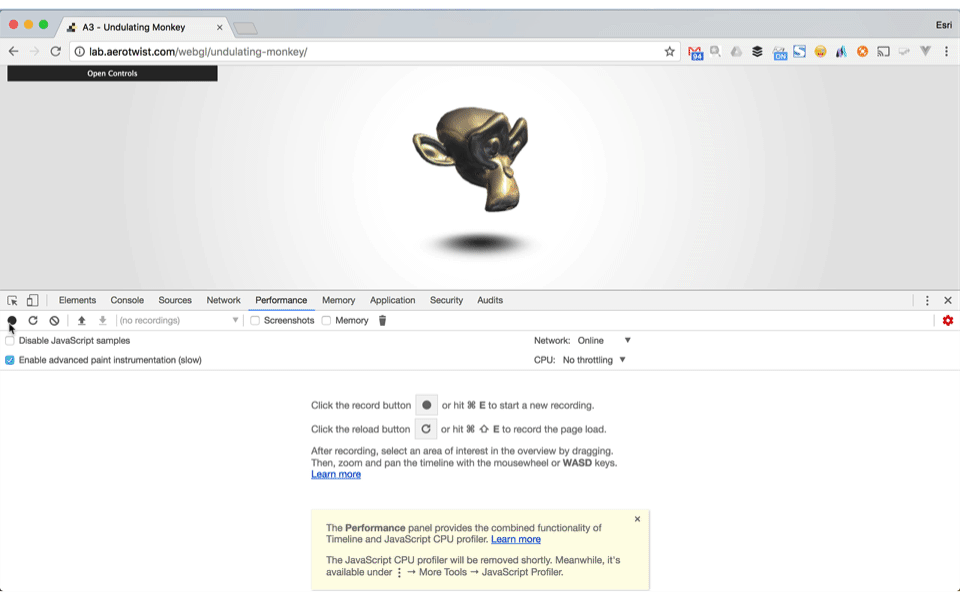Activate the inspect element picker icon
This screenshot has height=600, width=960.
point(12,301)
